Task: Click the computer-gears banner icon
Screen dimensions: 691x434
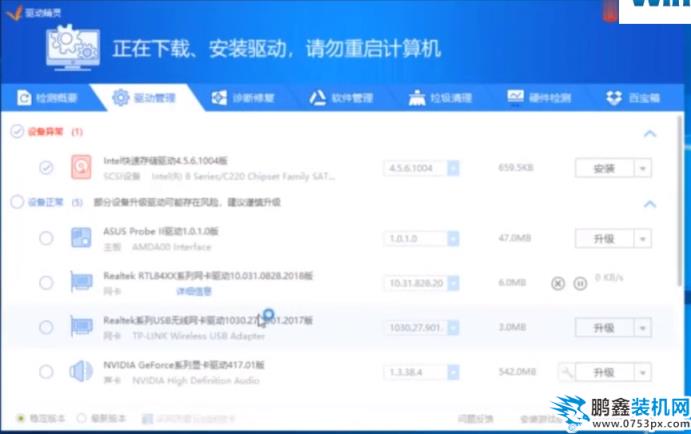Action: coord(73,48)
